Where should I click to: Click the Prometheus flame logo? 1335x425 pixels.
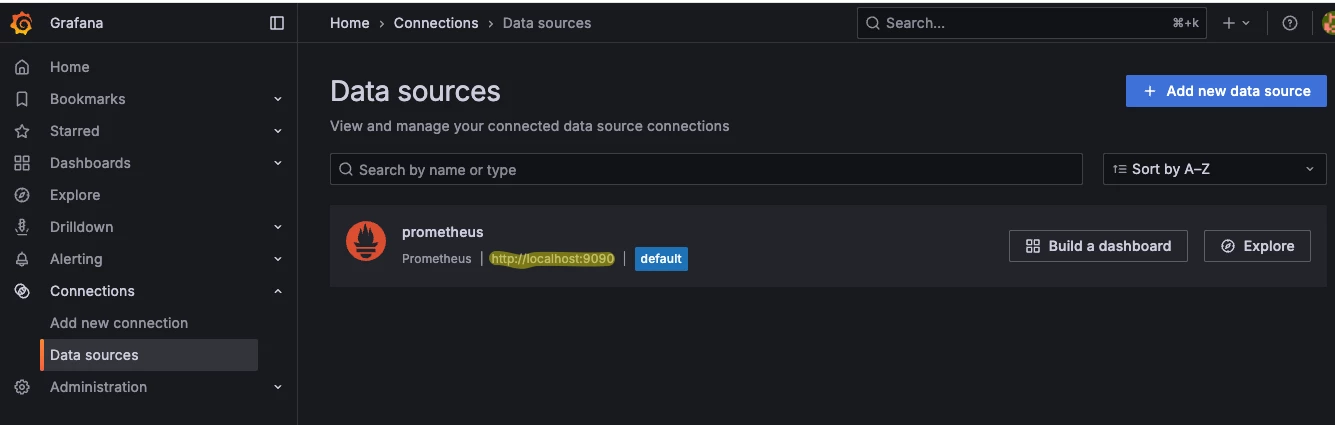[366, 242]
